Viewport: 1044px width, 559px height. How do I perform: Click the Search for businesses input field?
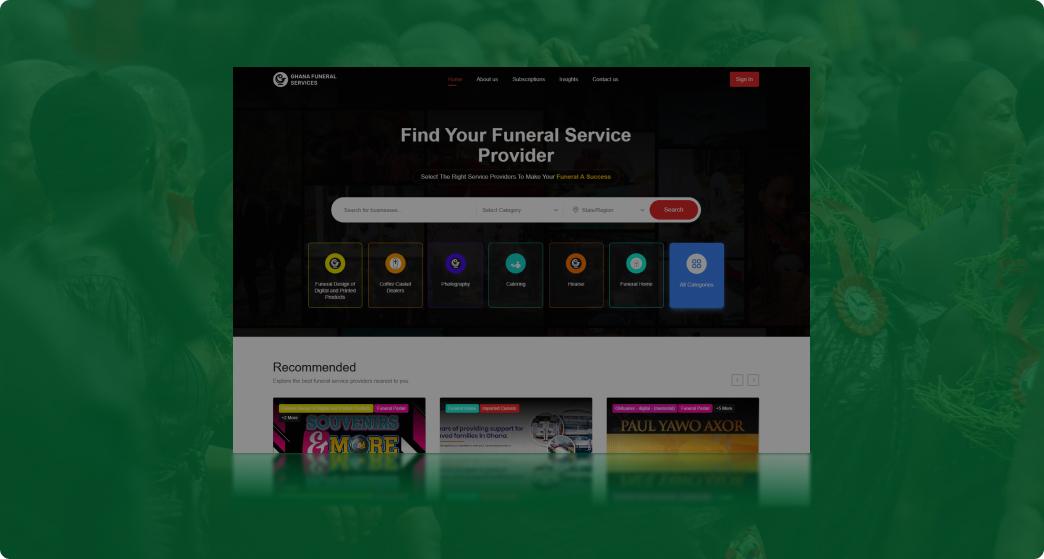tap(405, 210)
